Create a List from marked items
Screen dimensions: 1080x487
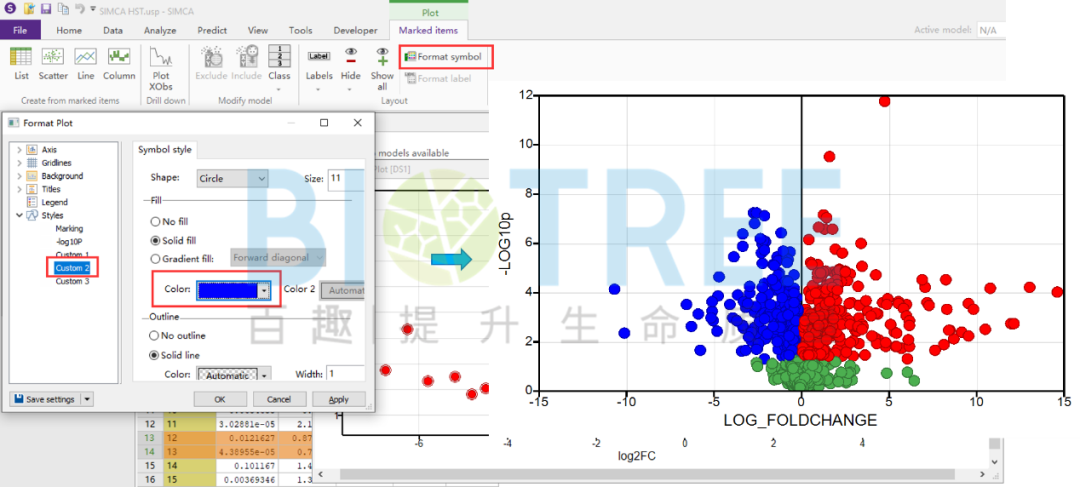pyautogui.click(x=21, y=62)
